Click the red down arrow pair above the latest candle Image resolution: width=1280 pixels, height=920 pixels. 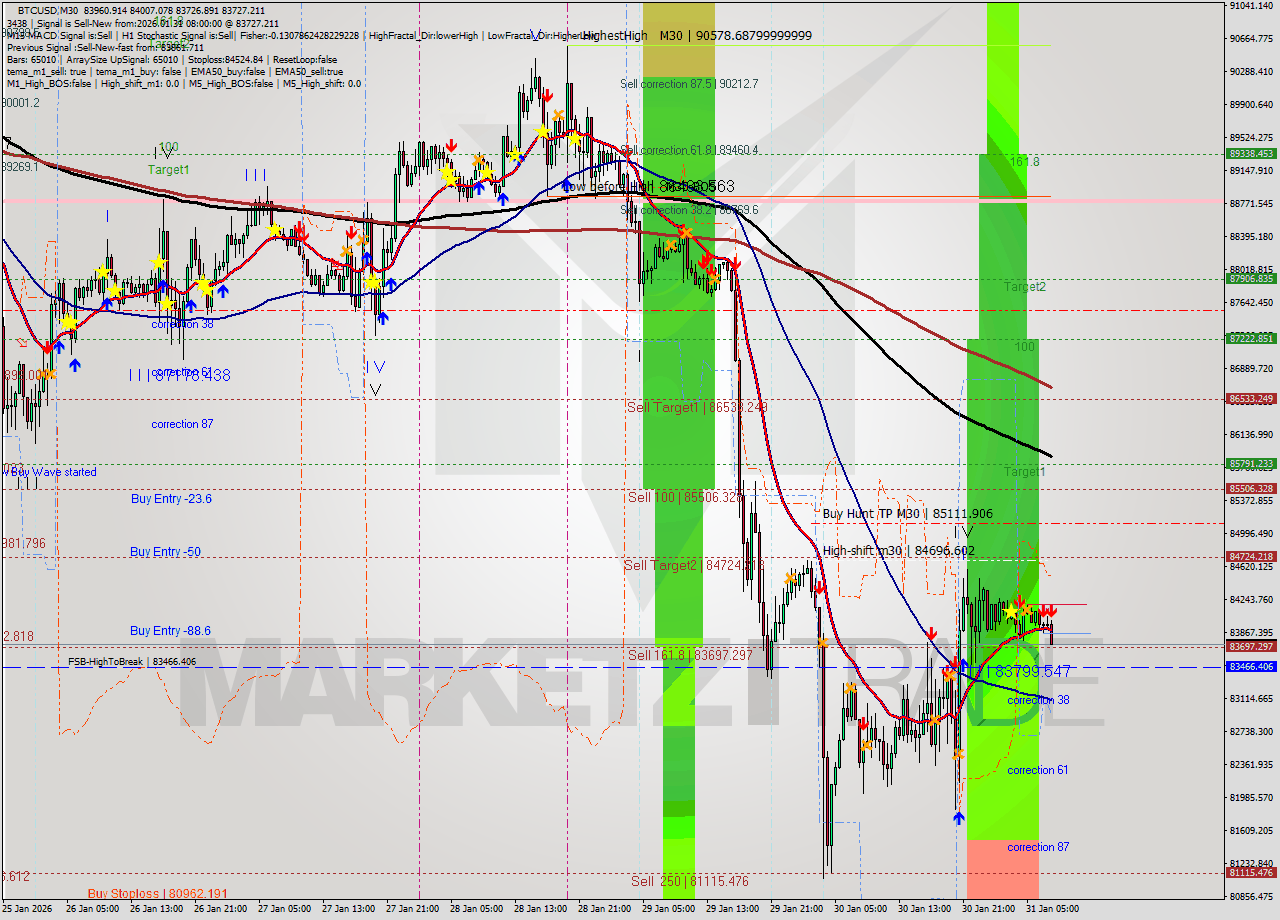click(x=1047, y=610)
